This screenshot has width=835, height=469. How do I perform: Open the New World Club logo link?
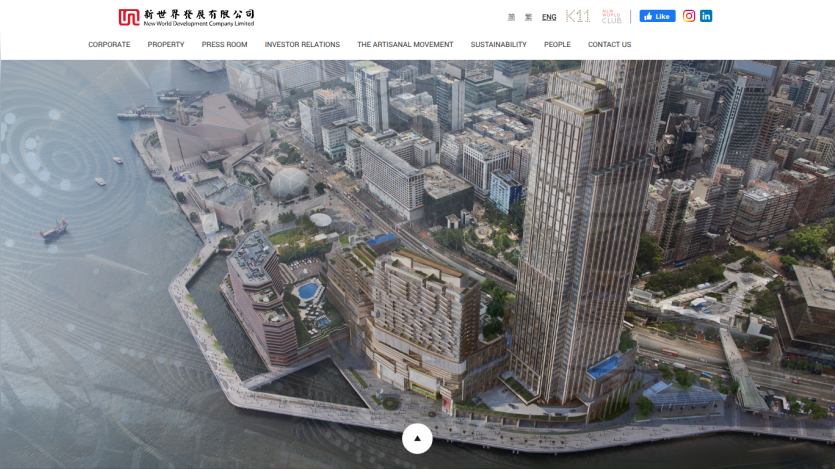pos(611,17)
